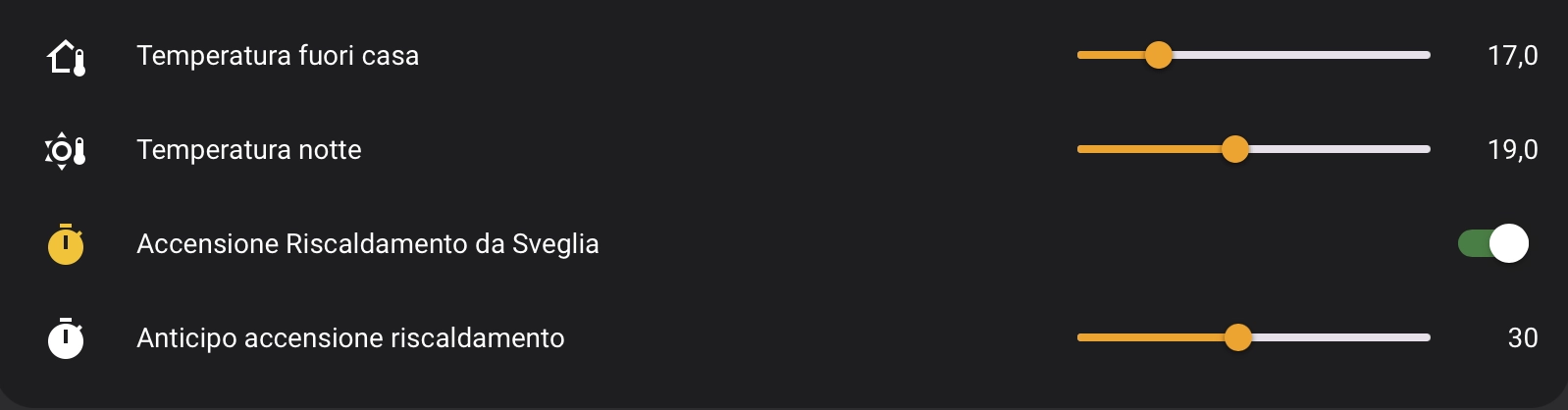Click the Anticipo accensione riscaldamento slider handle
The image size is (1568, 410).
tap(1238, 337)
